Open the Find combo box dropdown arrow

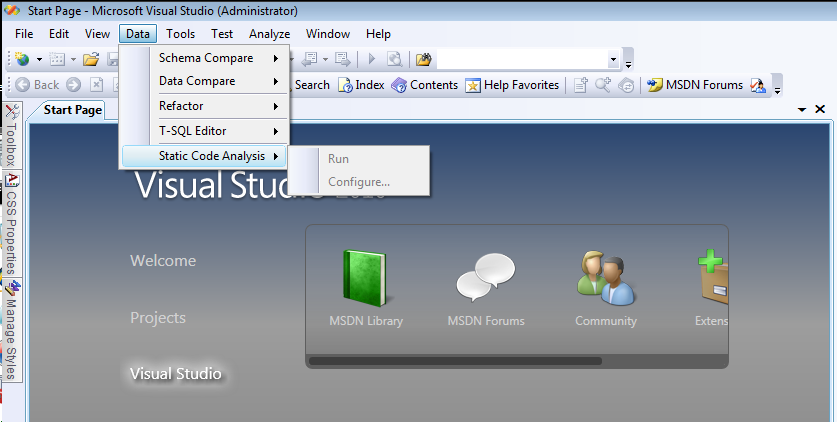[x=613, y=60]
